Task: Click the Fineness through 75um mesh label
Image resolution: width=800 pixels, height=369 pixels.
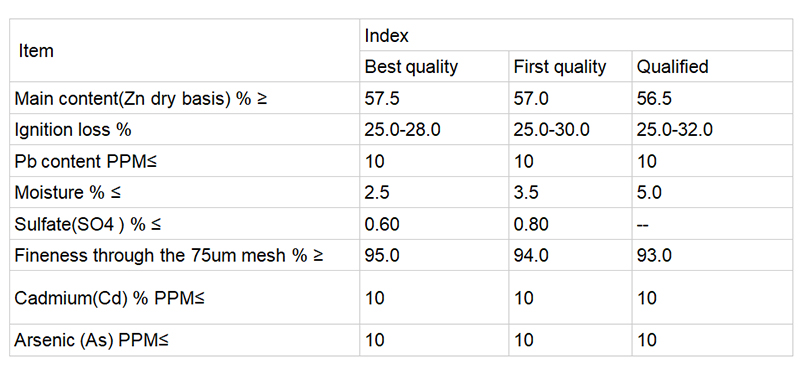Action: (x=185, y=255)
